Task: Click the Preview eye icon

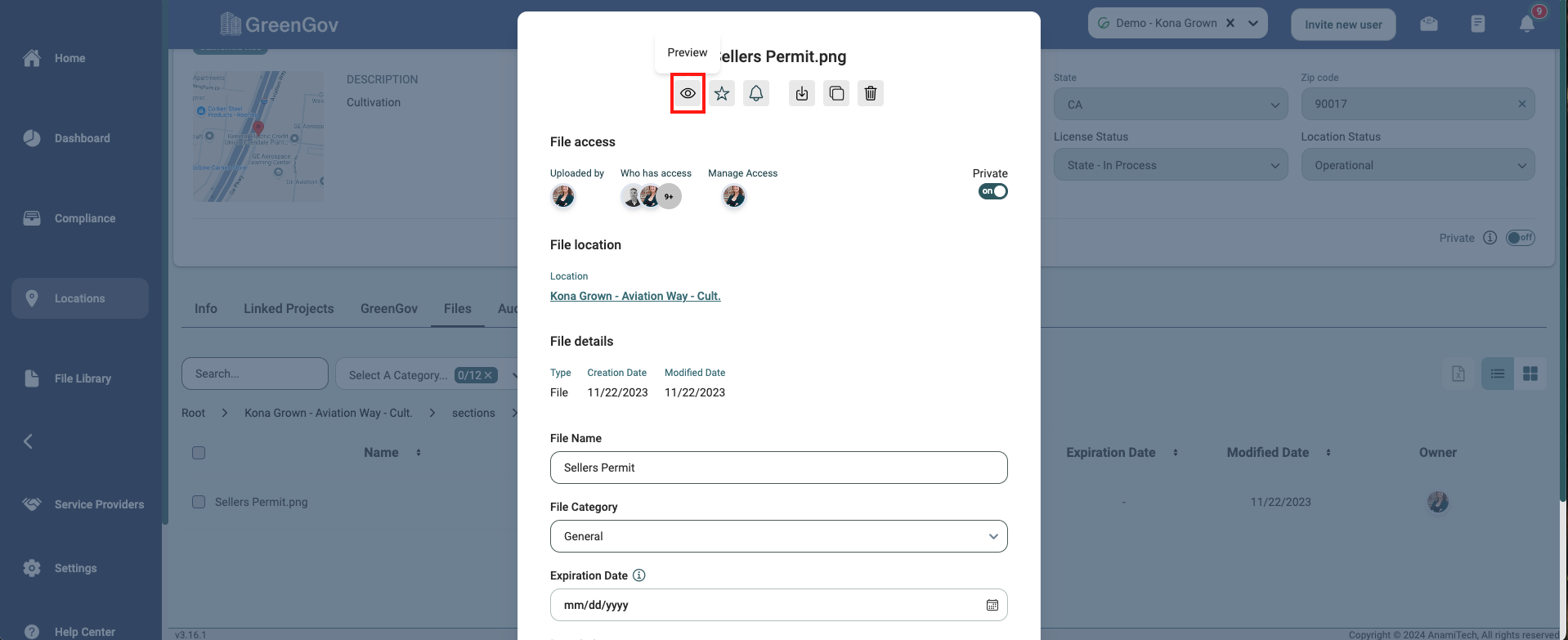Action: click(x=688, y=93)
